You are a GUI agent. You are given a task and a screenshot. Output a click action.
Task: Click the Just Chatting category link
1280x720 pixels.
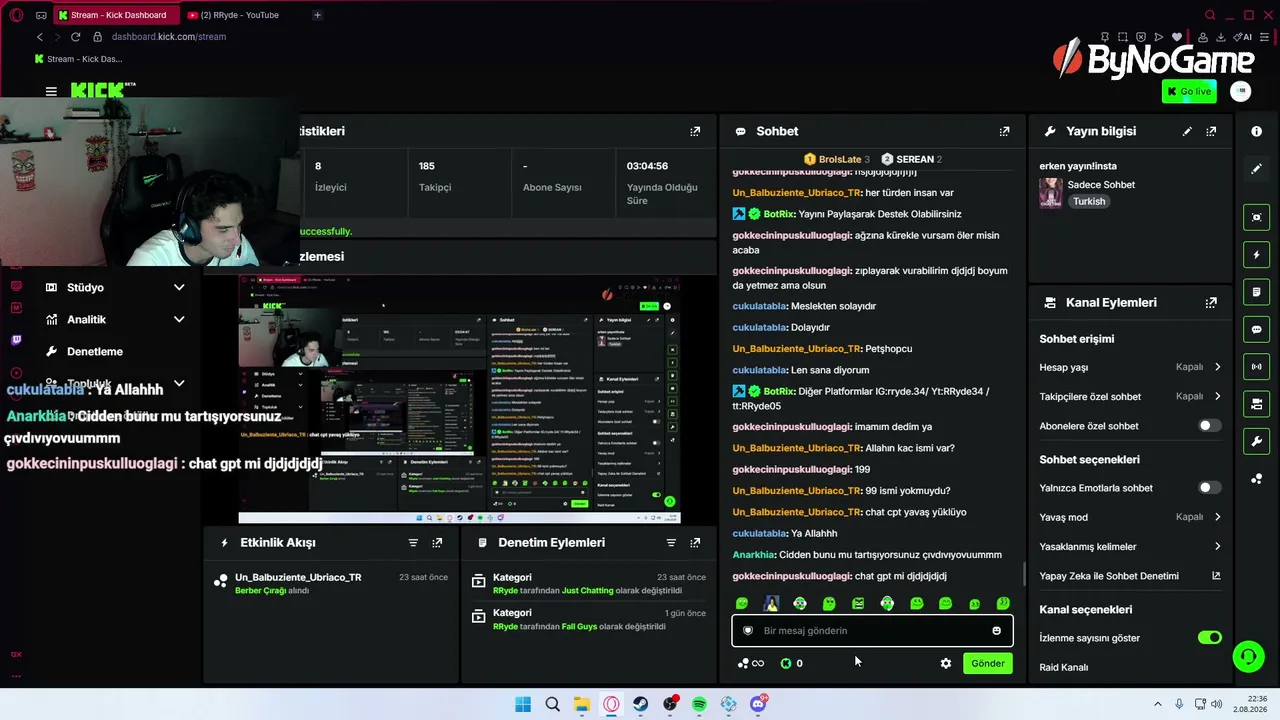coord(588,591)
